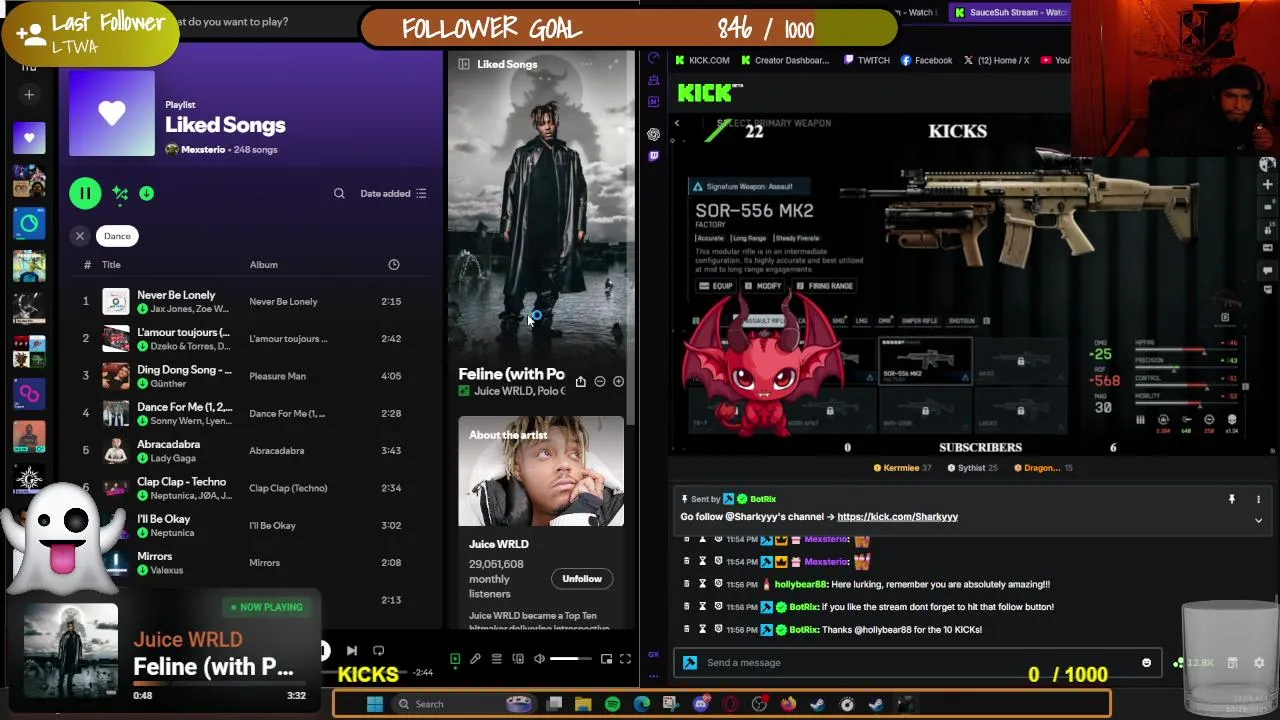Follow the kick.com/Sharkyyy link
This screenshot has height=720, width=1280.
897,517
